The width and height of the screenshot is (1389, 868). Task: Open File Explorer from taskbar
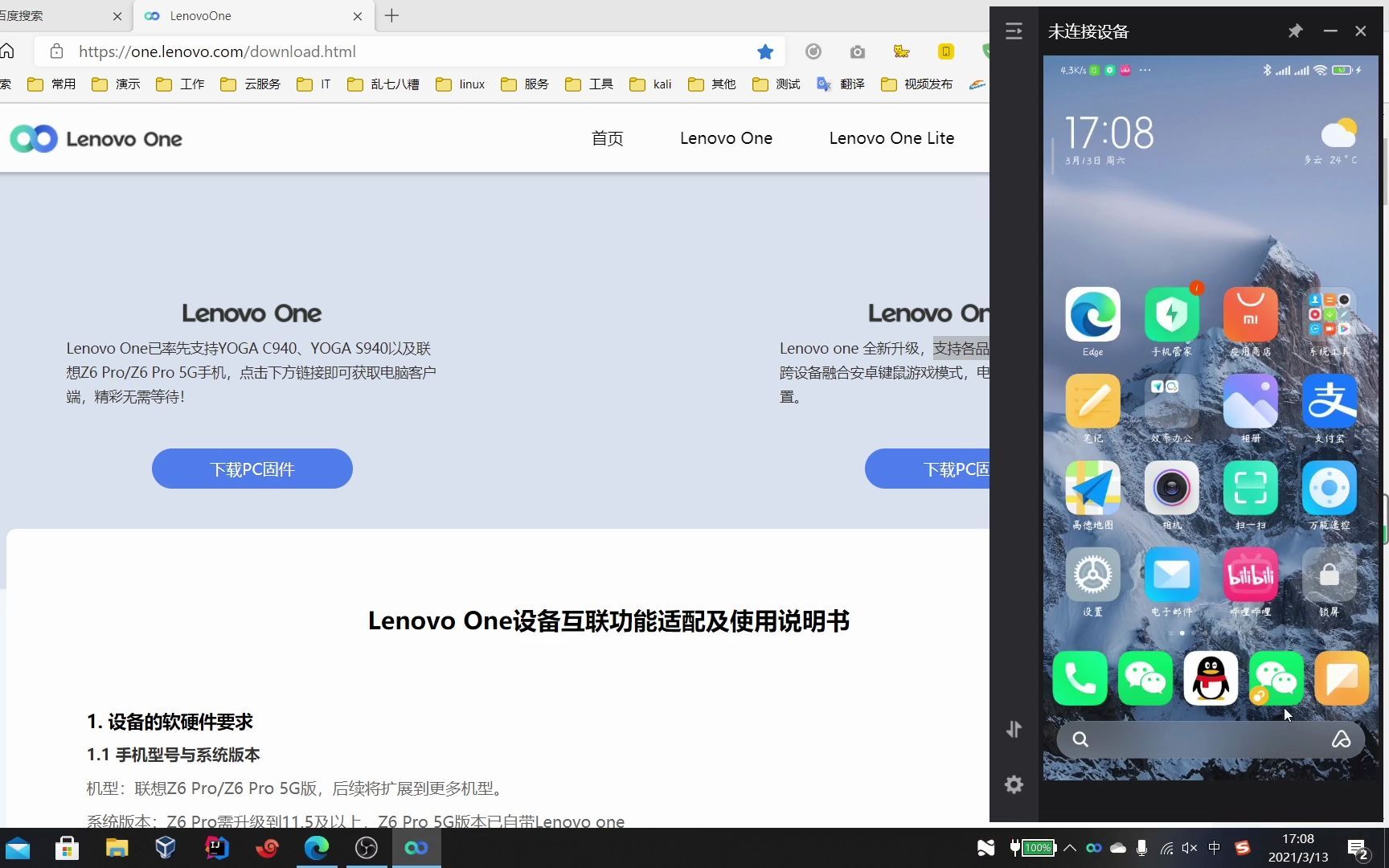117,848
